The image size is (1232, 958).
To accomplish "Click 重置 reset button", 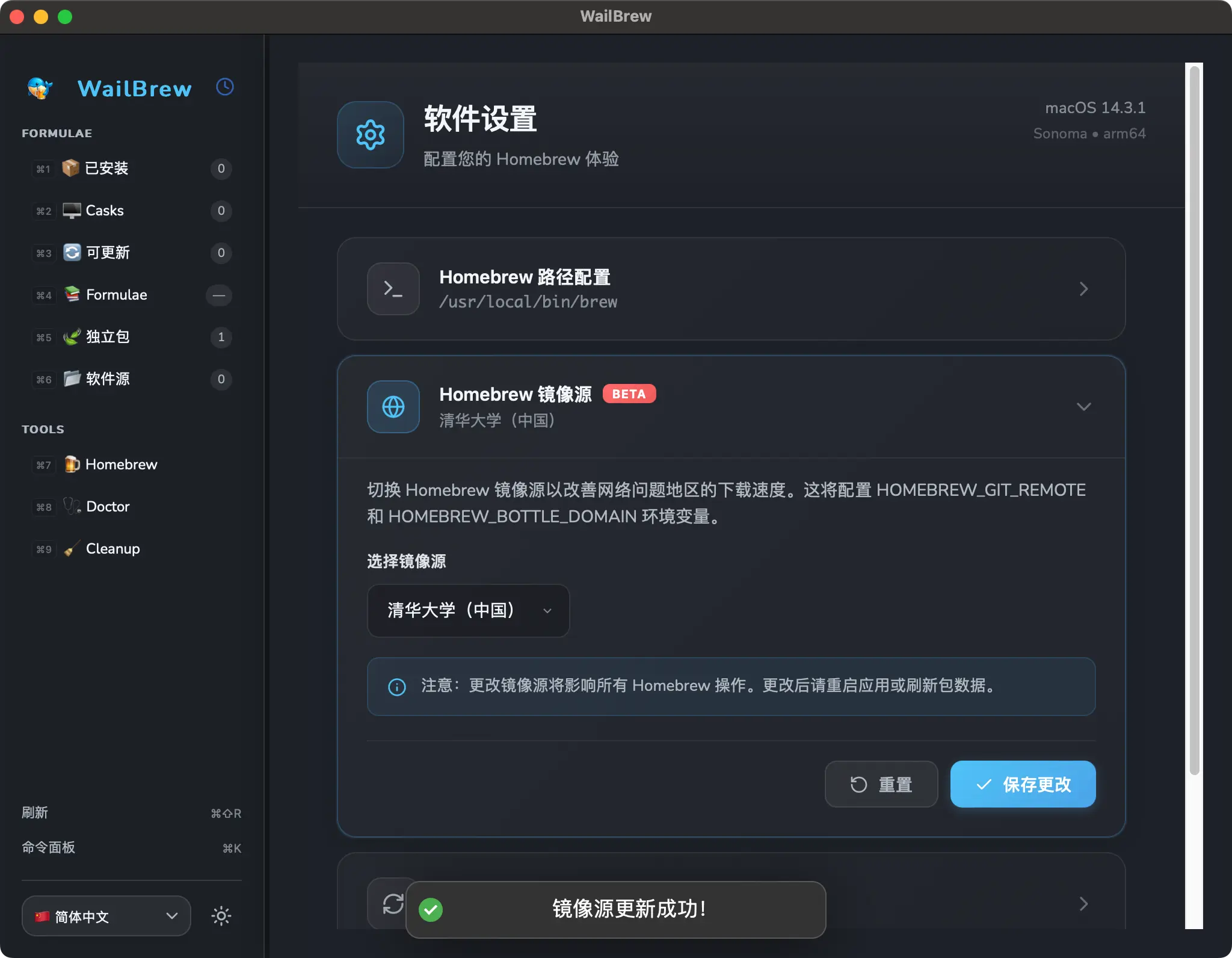I will point(881,784).
